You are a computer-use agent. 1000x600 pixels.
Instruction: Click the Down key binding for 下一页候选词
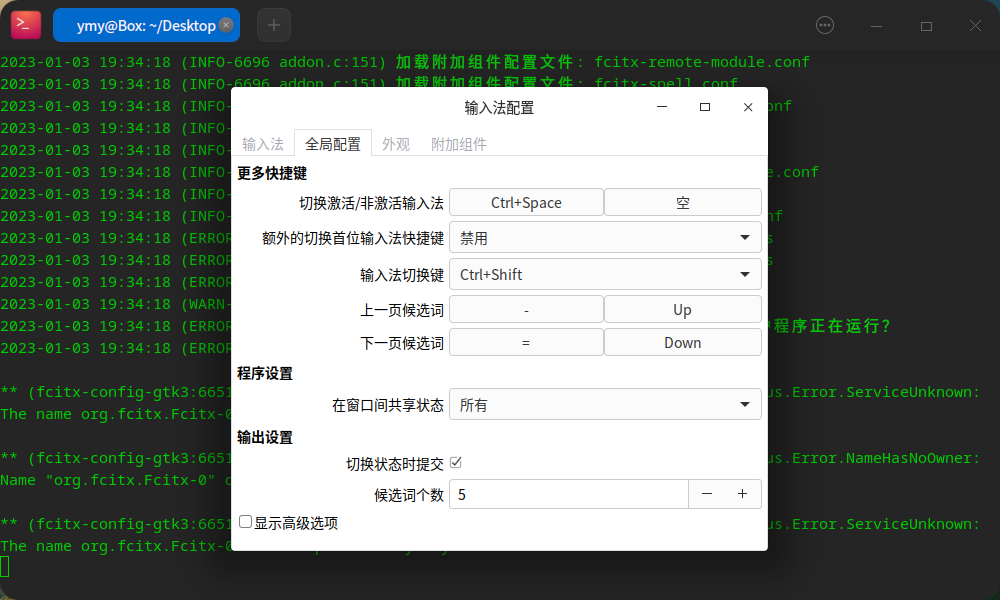(x=683, y=342)
